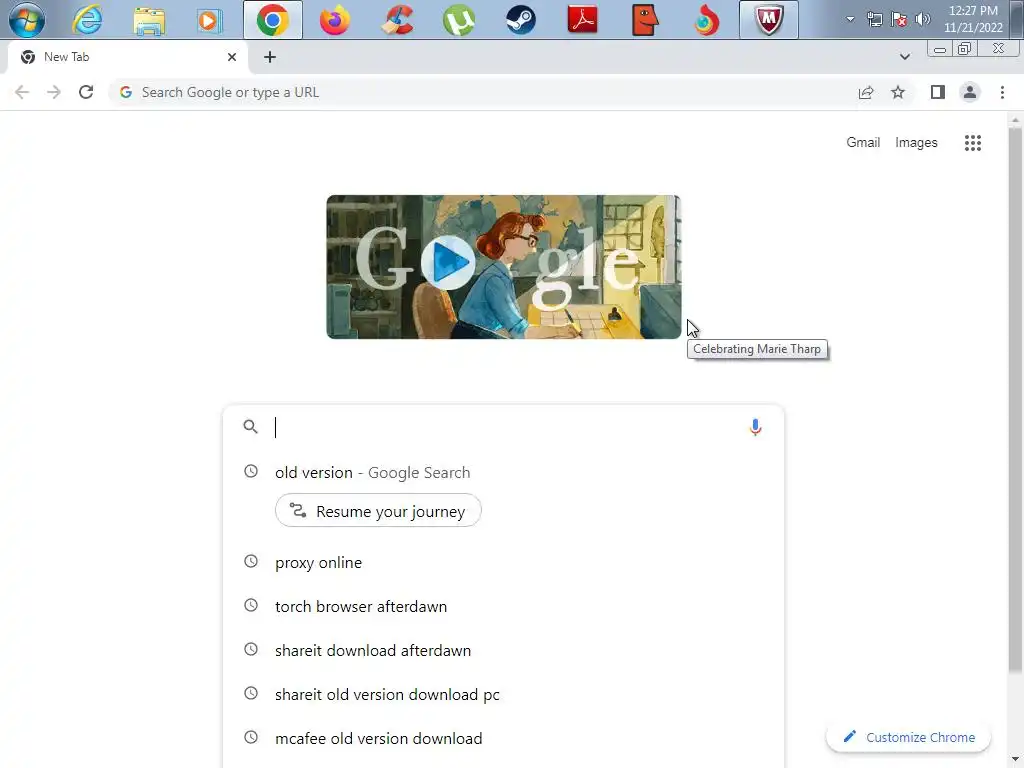This screenshot has height=768, width=1024.
Task: Play the Marie Tharp Google Doodle
Action: tap(448, 262)
